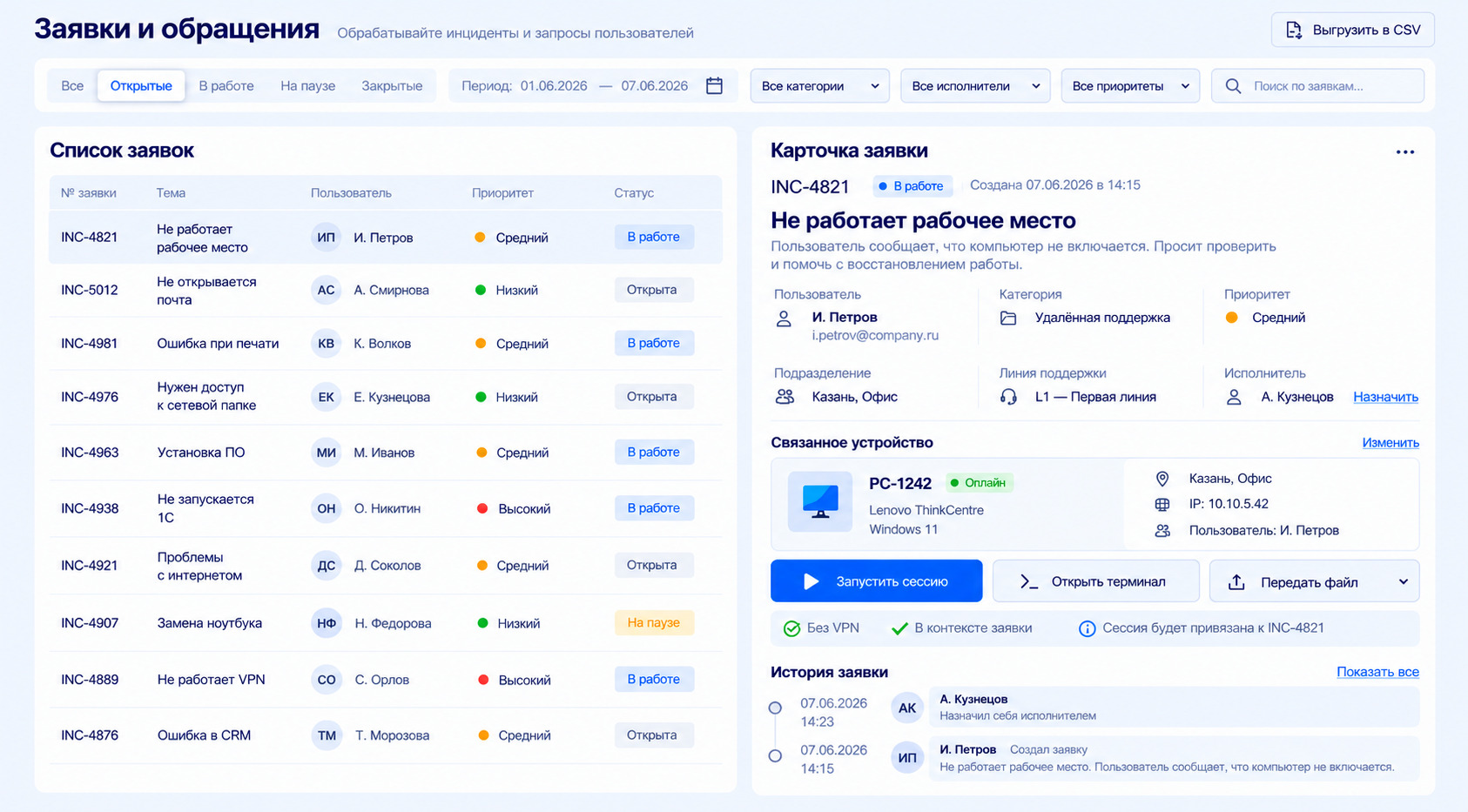Image resolution: width=1468 pixels, height=812 pixels.
Task: Expand the Все приоритеты dropdown
Action: (x=1130, y=86)
